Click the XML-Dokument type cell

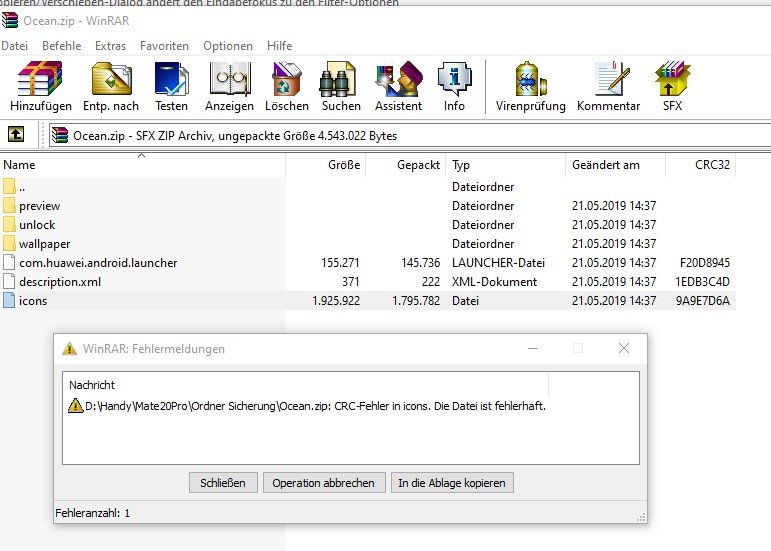coord(494,282)
